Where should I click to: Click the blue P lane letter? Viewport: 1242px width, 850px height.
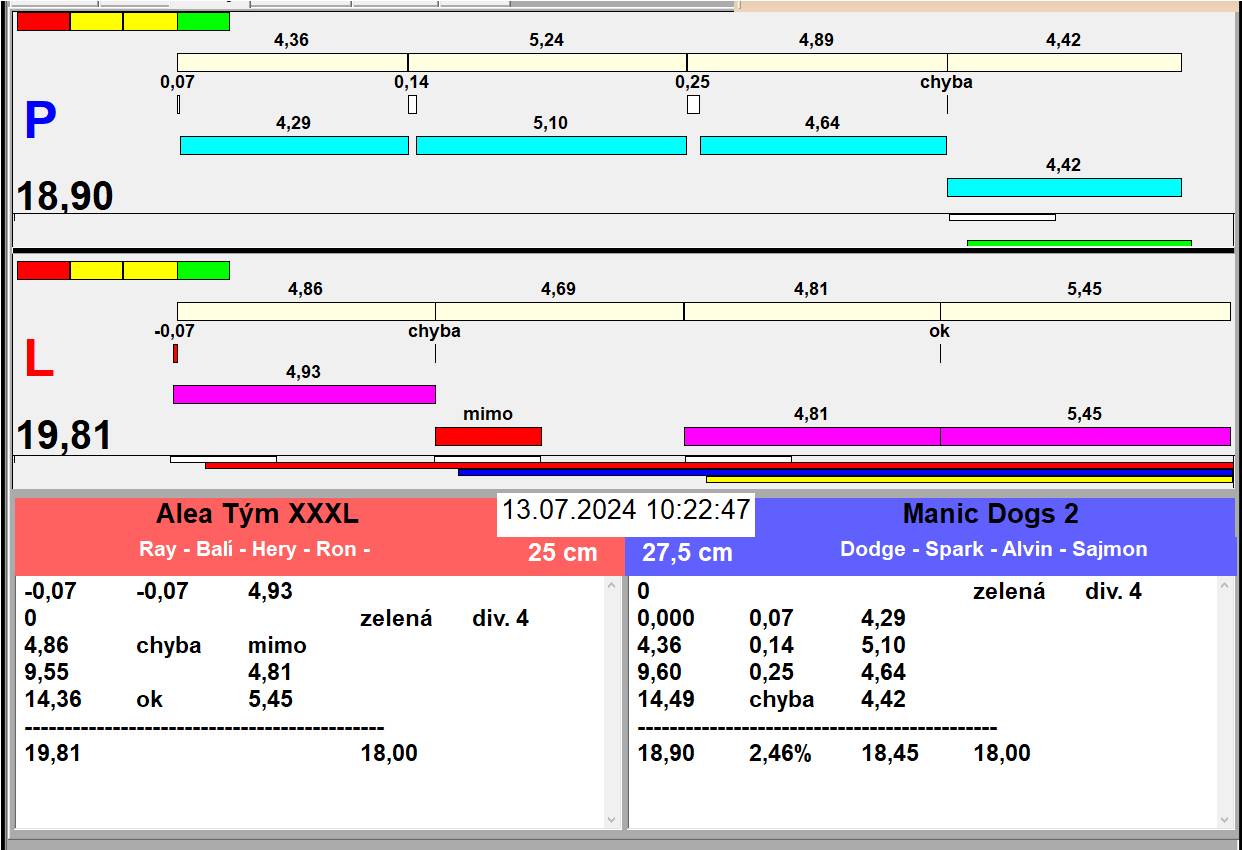(40, 122)
